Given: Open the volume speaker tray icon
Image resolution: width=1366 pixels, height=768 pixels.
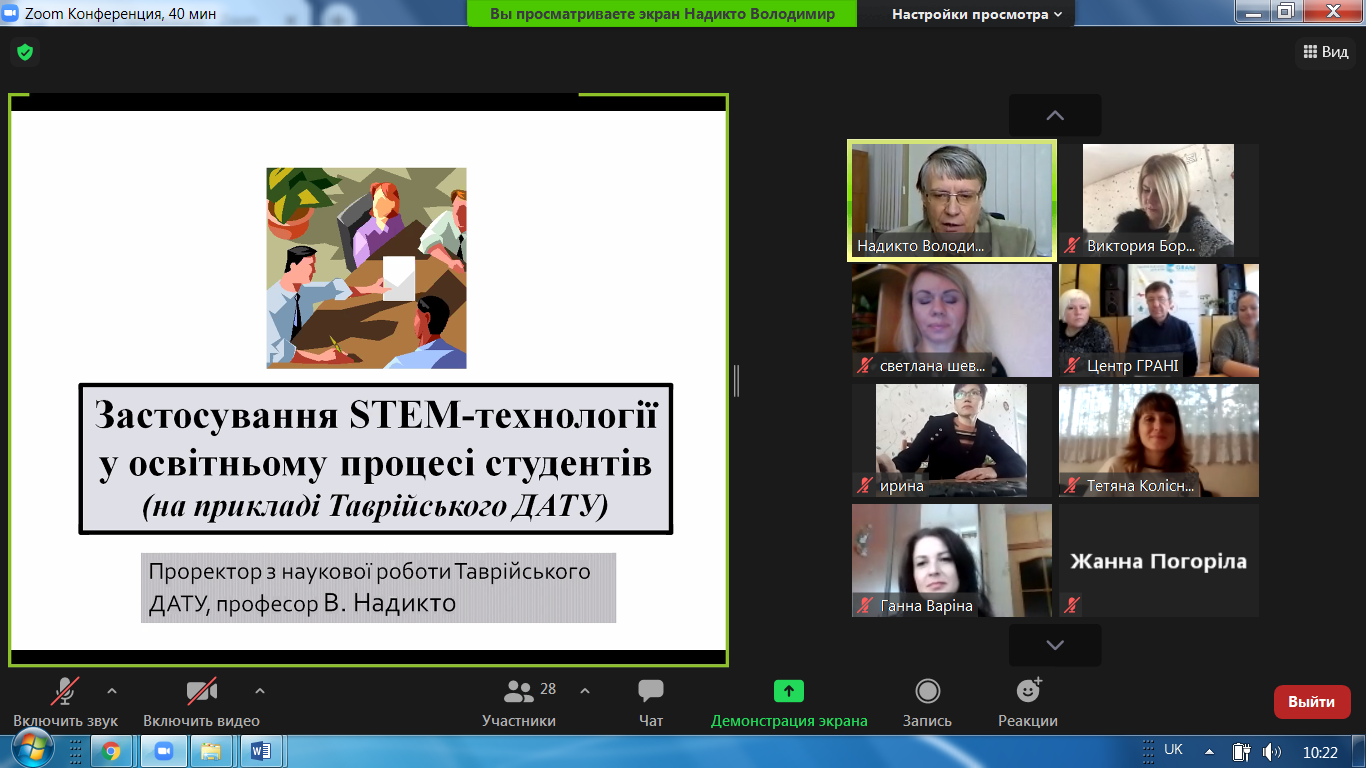Looking at the screenshot, I should [1272, 751].
